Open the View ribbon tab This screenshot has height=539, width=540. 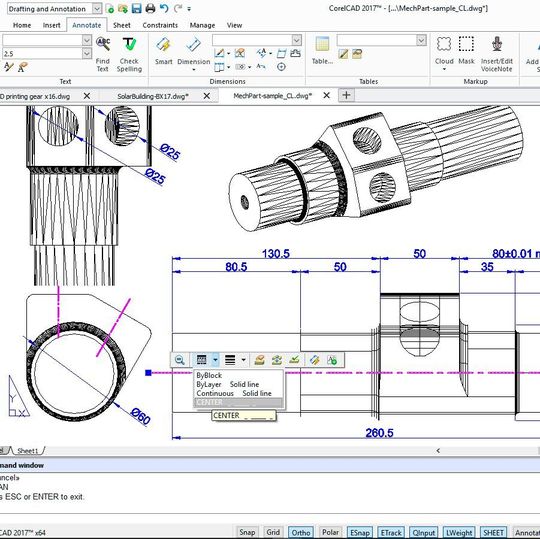234,25
